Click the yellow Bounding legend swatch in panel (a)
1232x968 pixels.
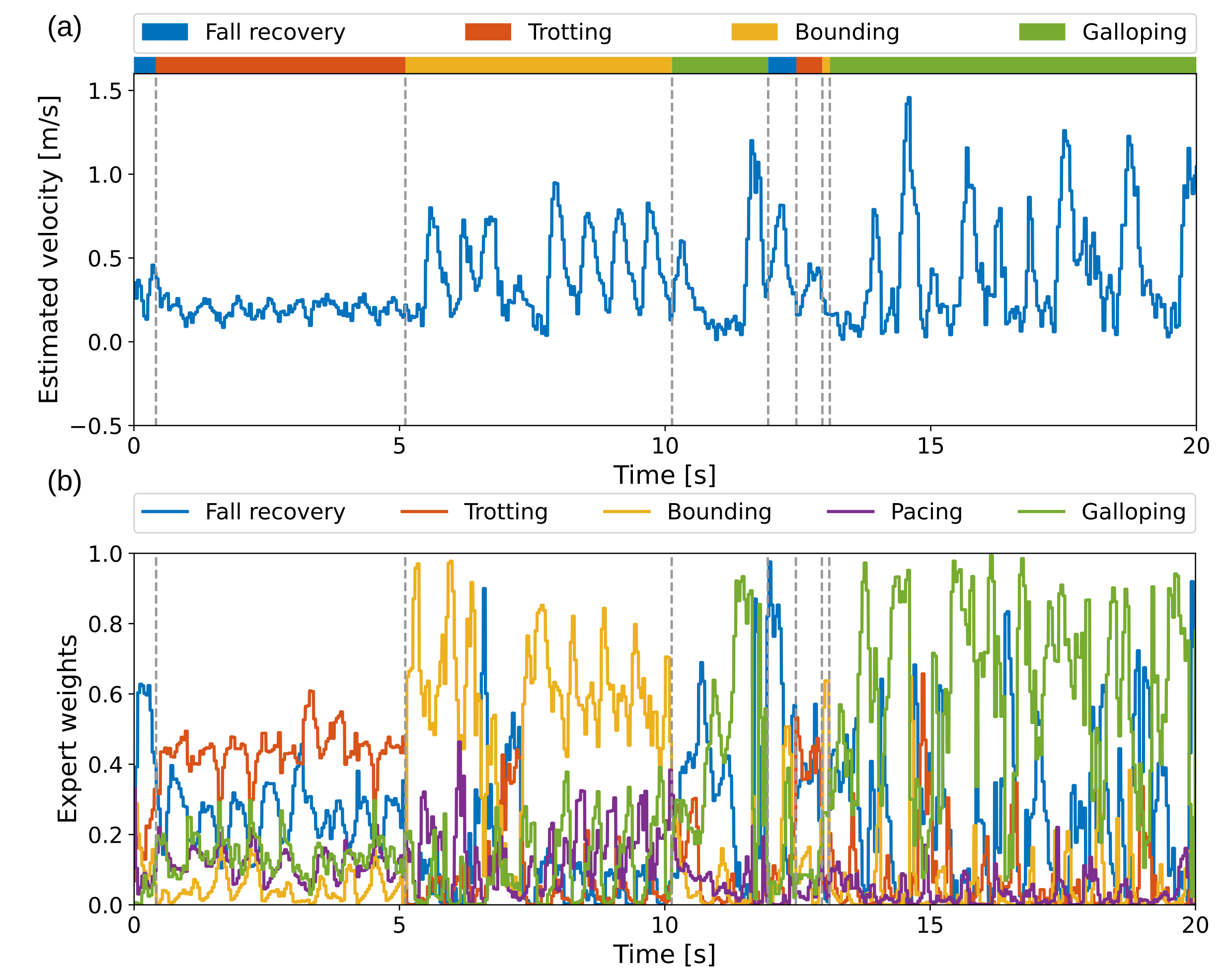point(754,32)
